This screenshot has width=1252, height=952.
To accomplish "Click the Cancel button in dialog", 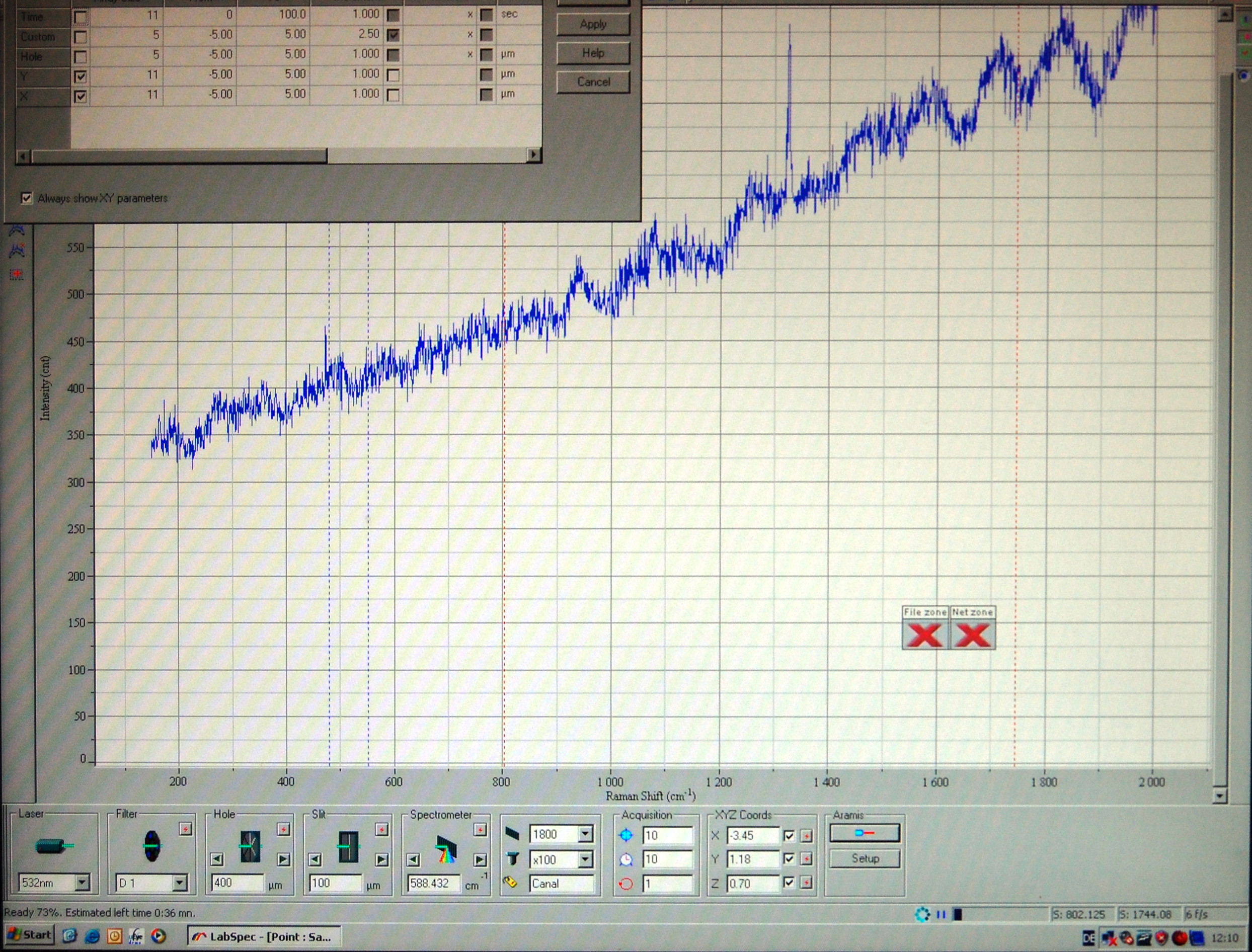I will 593,82.
